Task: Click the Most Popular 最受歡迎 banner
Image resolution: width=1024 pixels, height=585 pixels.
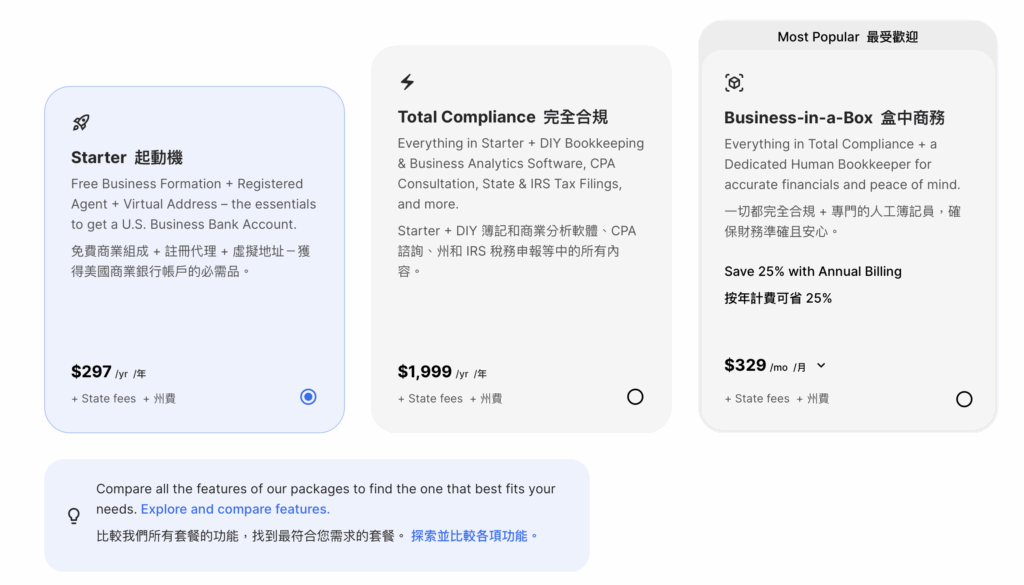Action: point(847,37)
